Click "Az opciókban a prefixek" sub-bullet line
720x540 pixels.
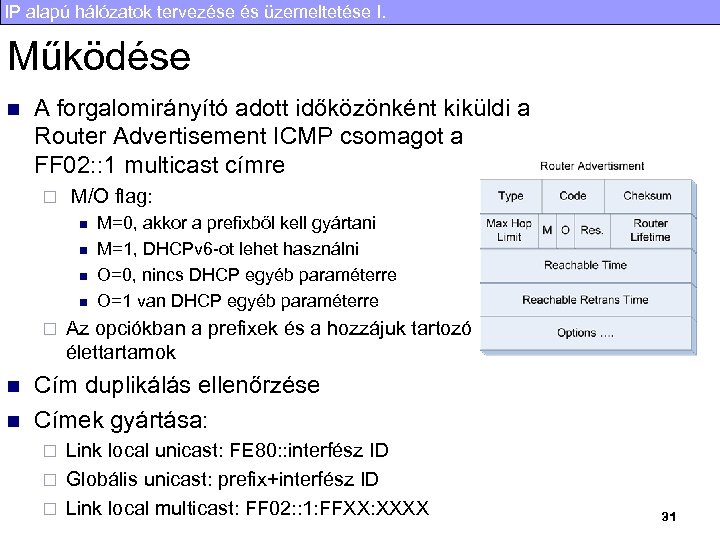[269, 329]
